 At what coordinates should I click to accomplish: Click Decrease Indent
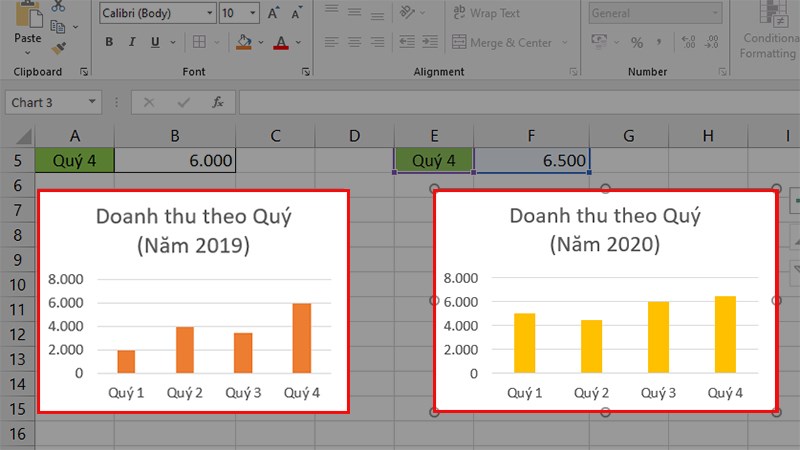click(x=407, y=42)
